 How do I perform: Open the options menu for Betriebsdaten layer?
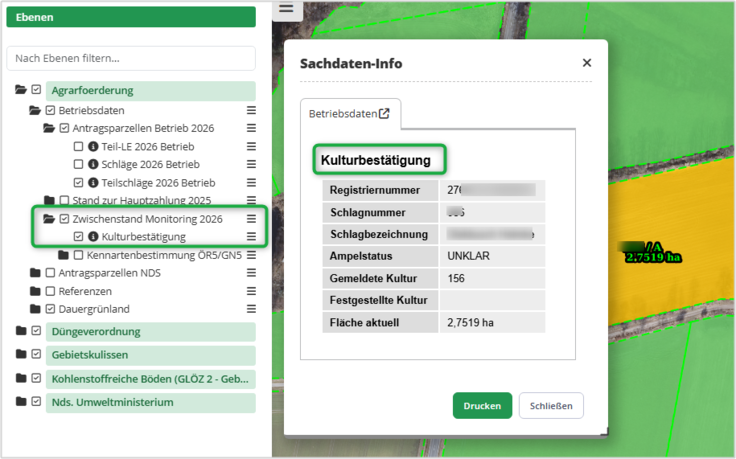[251, 110]
